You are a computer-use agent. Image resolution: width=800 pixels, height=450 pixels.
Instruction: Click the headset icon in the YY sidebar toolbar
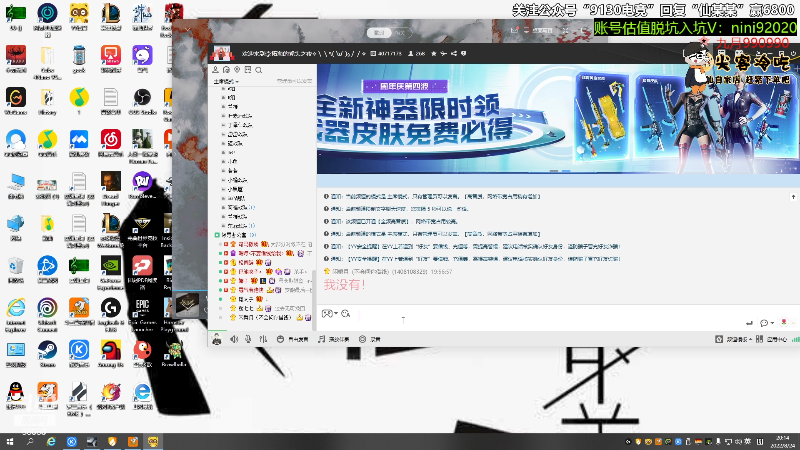(x=227, y=70)
